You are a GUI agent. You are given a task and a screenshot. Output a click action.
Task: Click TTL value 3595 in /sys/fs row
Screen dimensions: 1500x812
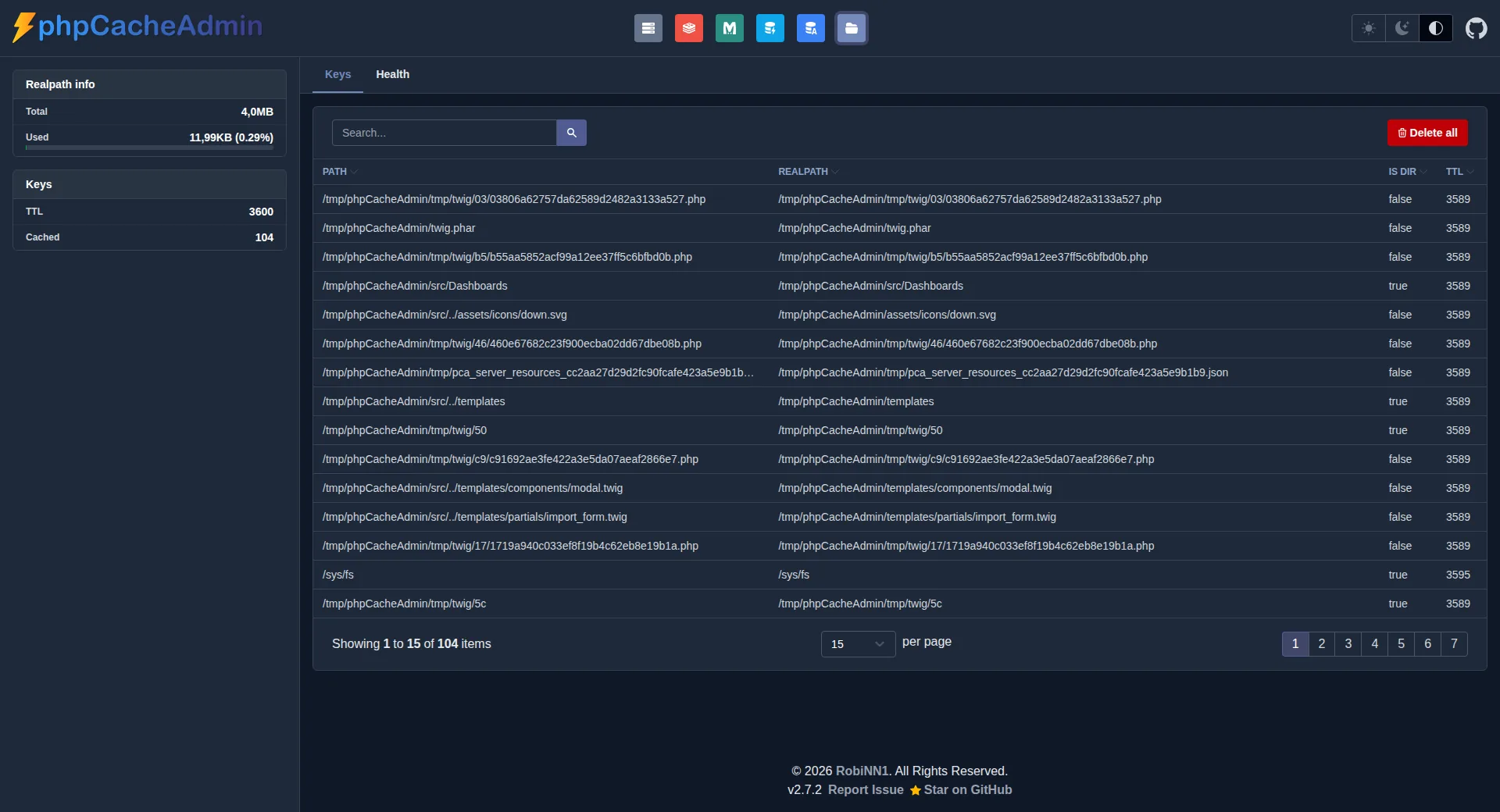[1458, 575]
